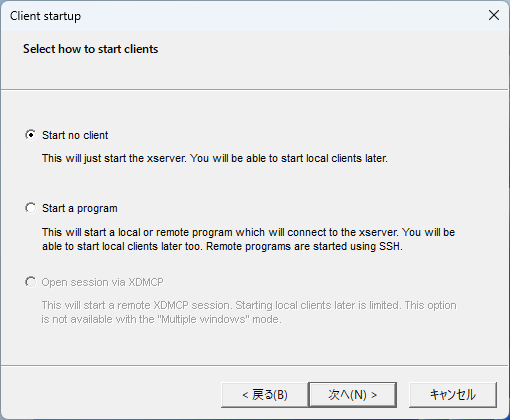
Task: Click the line mentioning Remote programs using SSH
Action: click(222, 246)
